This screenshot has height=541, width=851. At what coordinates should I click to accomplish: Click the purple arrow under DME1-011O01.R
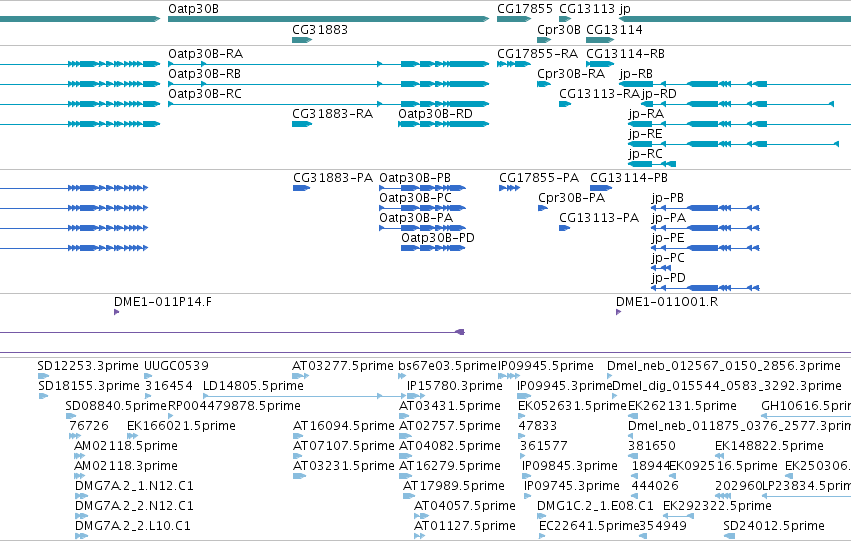tap(618, 312)
